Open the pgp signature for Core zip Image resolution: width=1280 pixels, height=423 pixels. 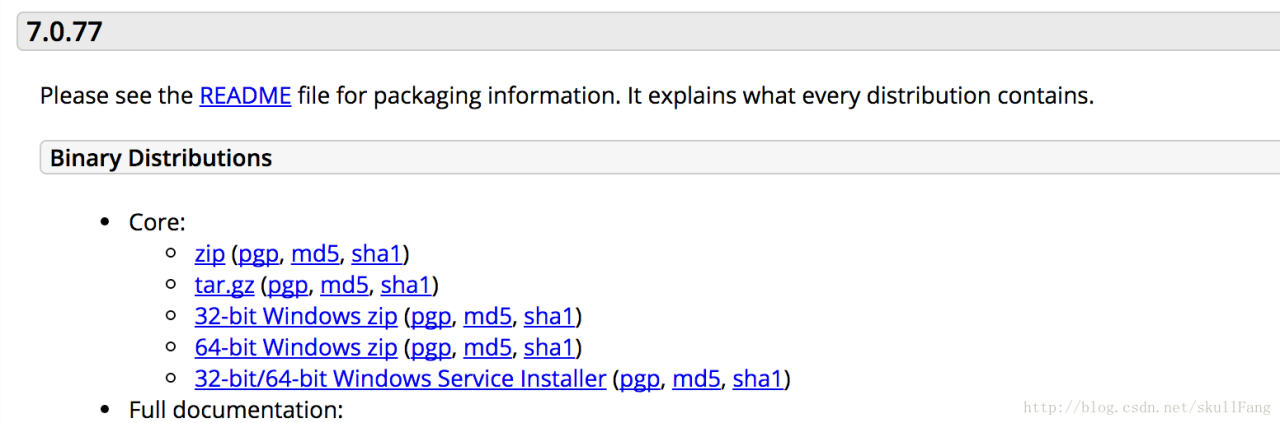[x=258, y=254]
